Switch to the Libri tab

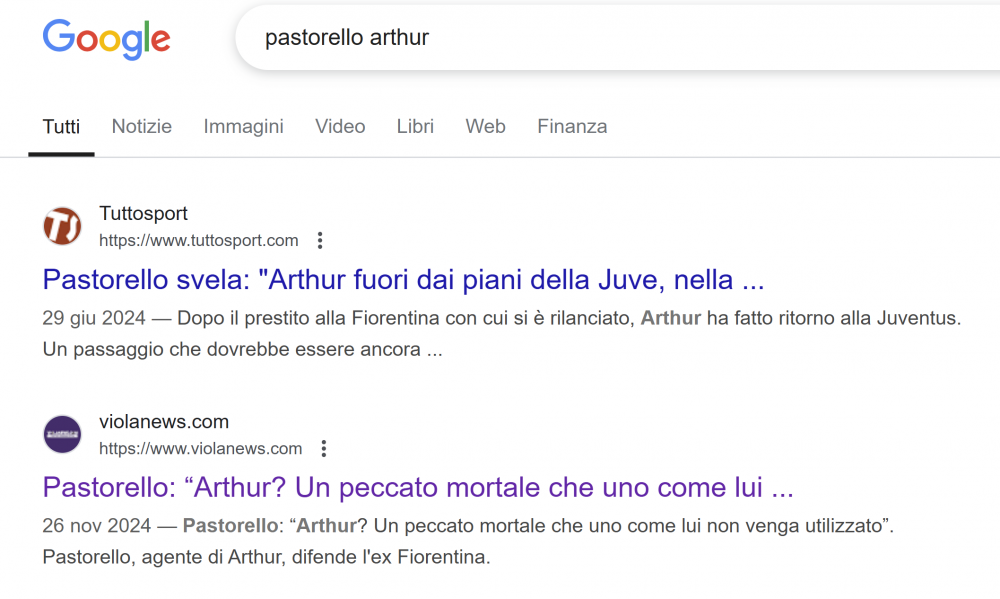[x=415, y=126]
